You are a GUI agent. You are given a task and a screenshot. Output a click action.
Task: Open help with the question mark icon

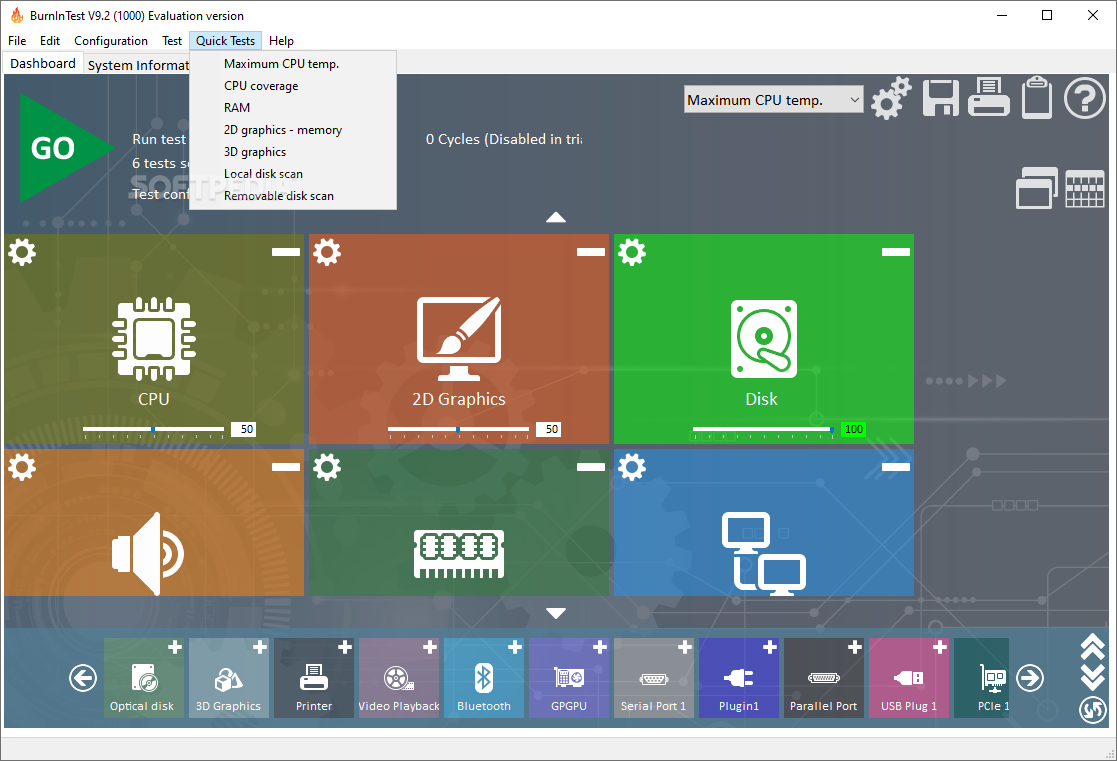point(1084,98)
